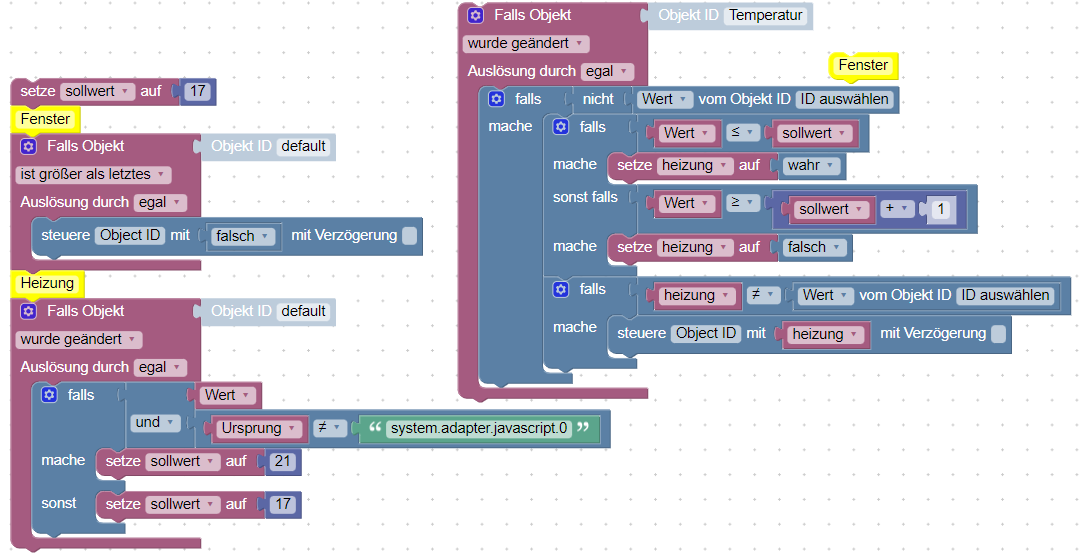Open ≠ operator dropdown after heizung
Screen dimensions: 1084x553
coord(763,295)
